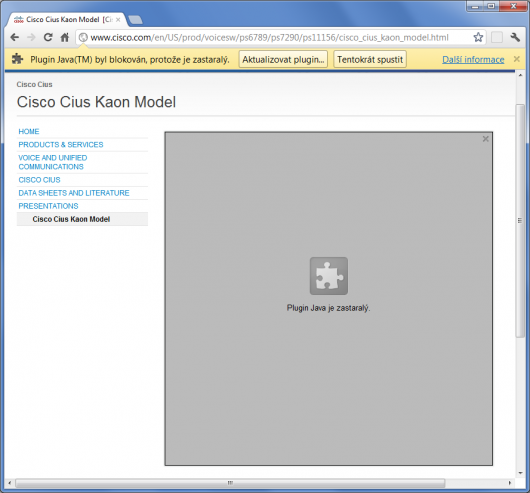Click the Aktualizovat plugin button
530x493 pixels.
pyautogui.click(x=283, y=59)
